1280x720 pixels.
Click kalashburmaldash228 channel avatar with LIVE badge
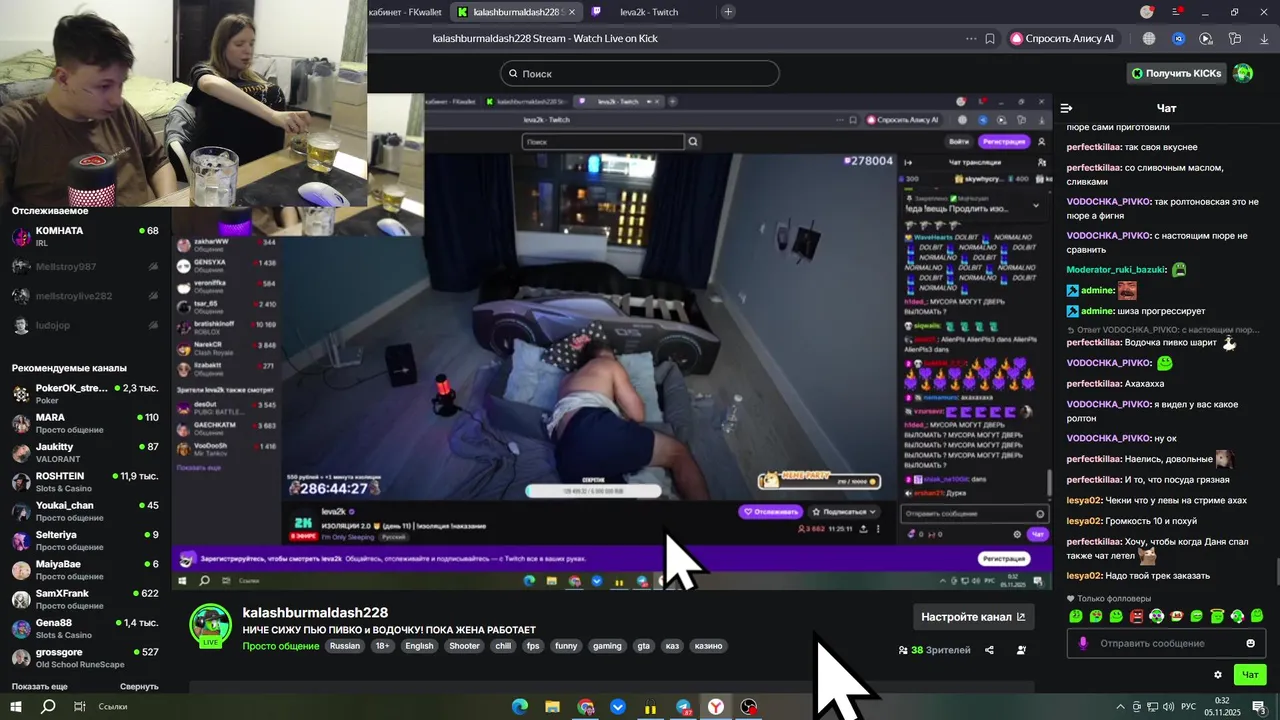(211, 626)
